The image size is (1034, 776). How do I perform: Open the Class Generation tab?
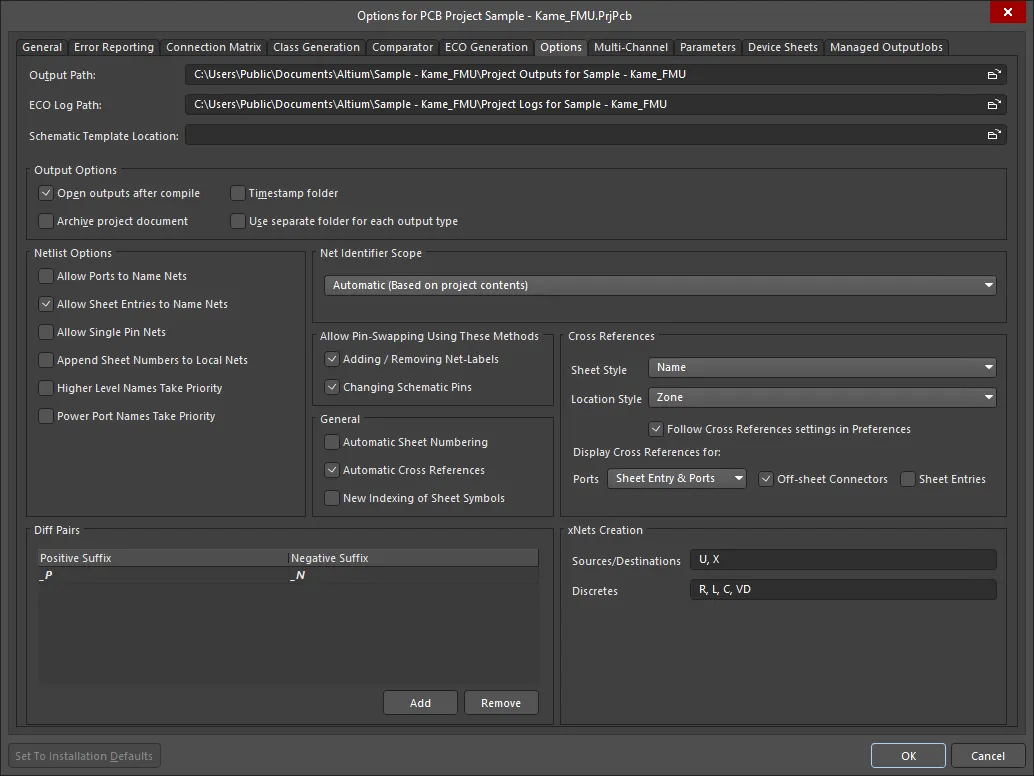pyautogui.click(x=317, y=47)
